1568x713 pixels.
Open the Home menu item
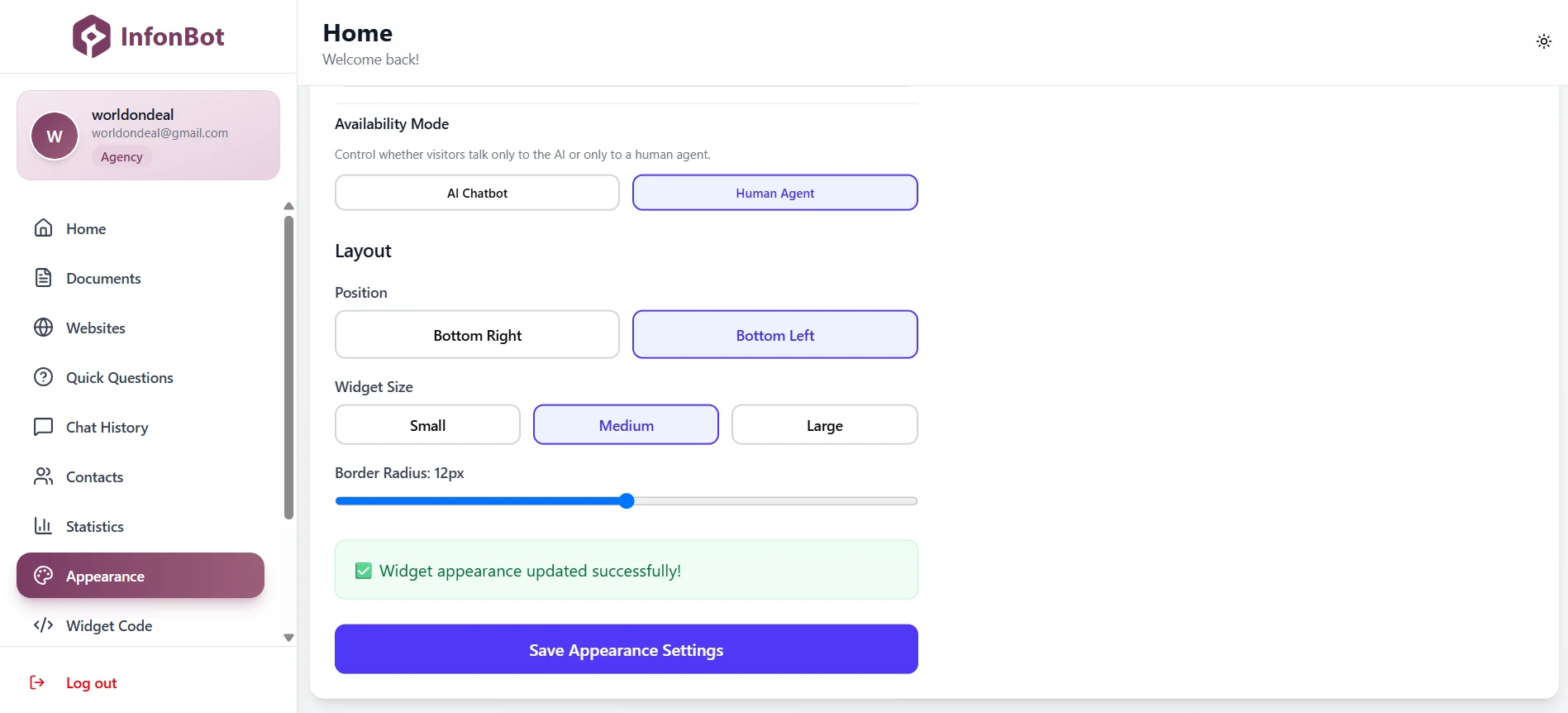[x=141, y=228]
